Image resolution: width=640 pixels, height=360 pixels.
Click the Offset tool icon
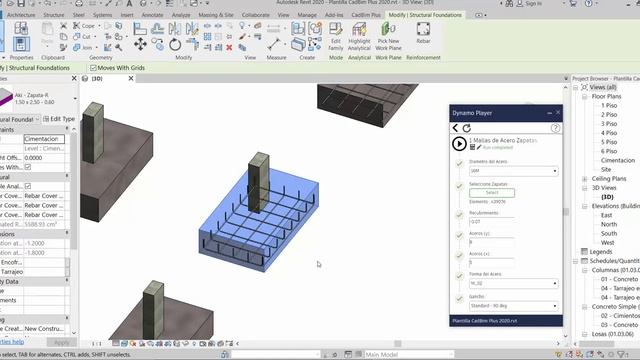pyautogui.click(x=158, y=28)
